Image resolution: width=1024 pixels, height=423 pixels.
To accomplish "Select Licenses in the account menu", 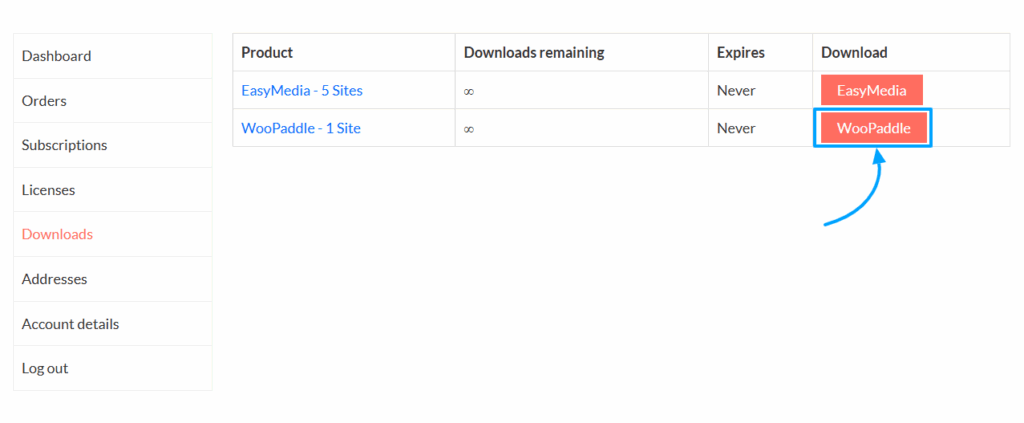I will tap(48, 190).
